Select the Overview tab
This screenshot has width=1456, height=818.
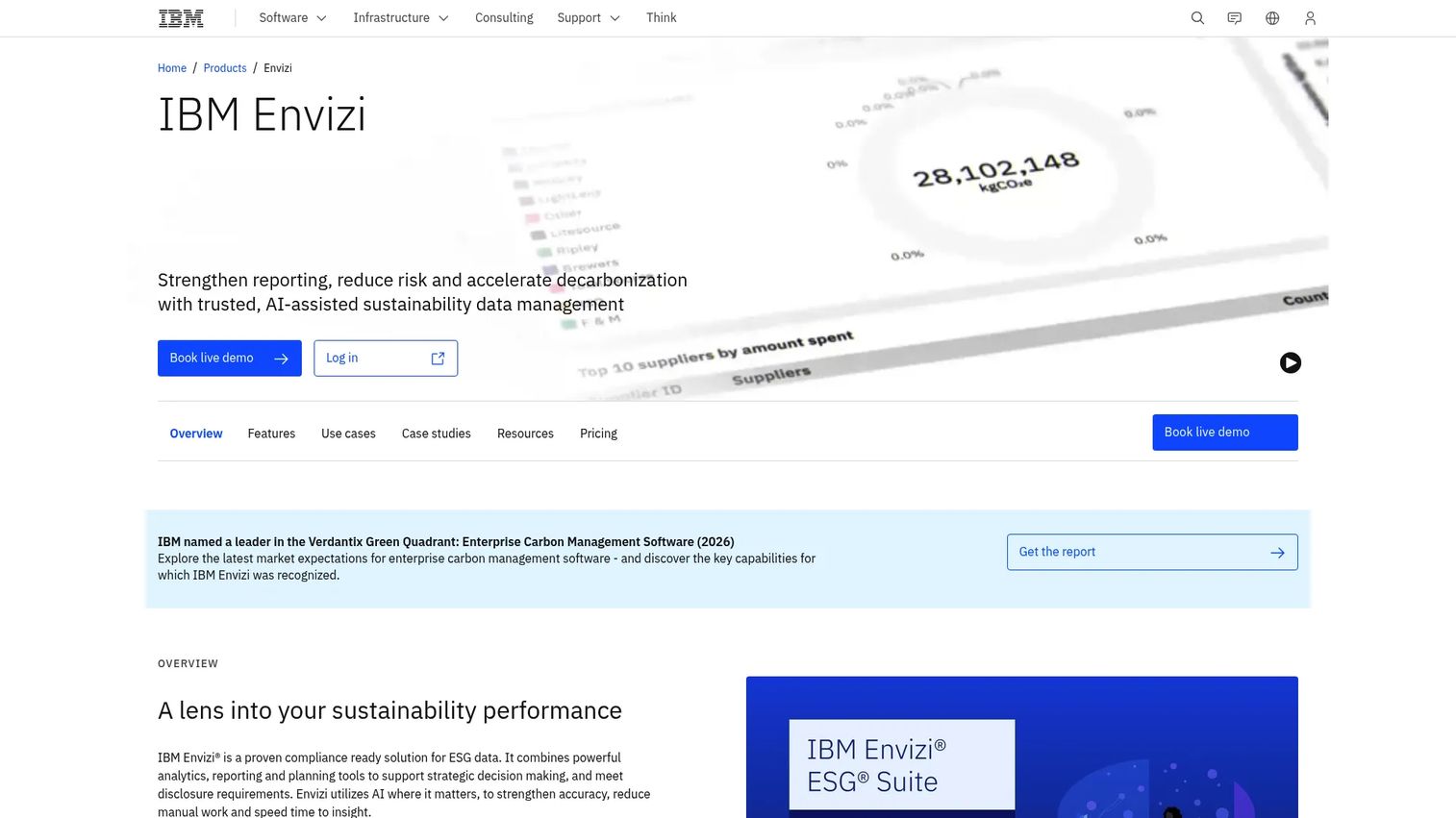pyautogui.click(x=196, y=434)
